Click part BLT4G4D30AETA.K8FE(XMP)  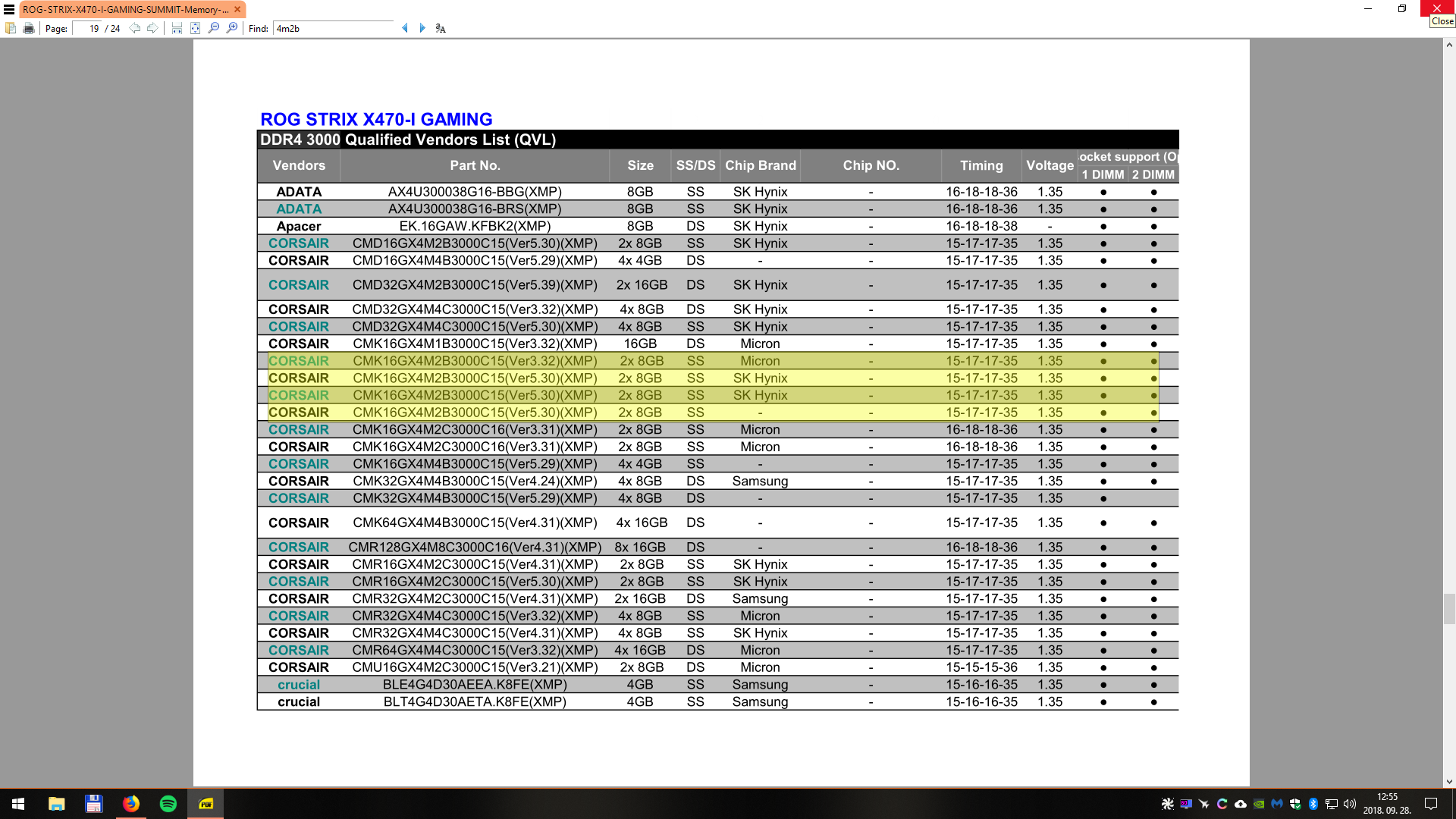click(x=475, y=701)
